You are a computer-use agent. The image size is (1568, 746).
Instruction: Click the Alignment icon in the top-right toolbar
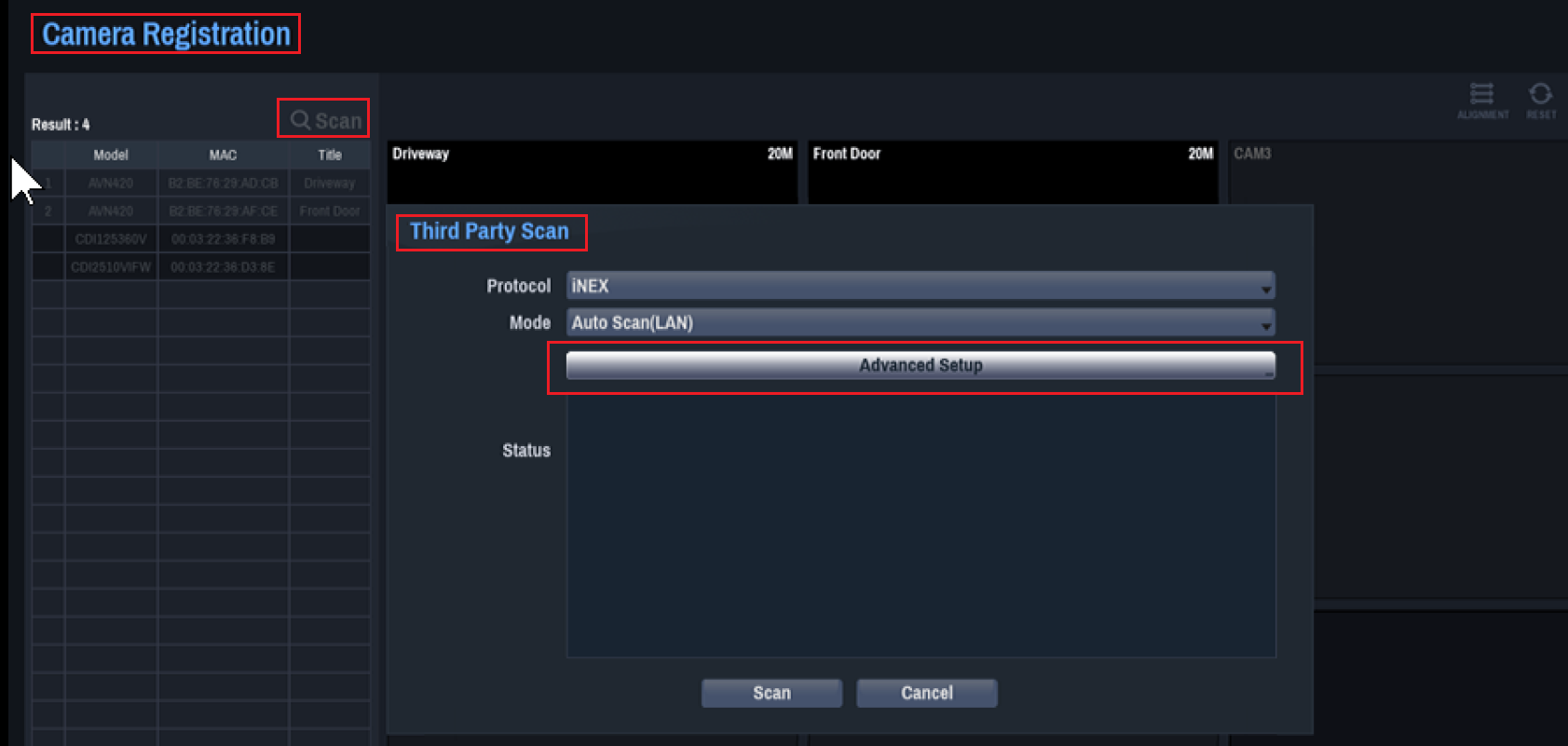tap(1482, 101)
